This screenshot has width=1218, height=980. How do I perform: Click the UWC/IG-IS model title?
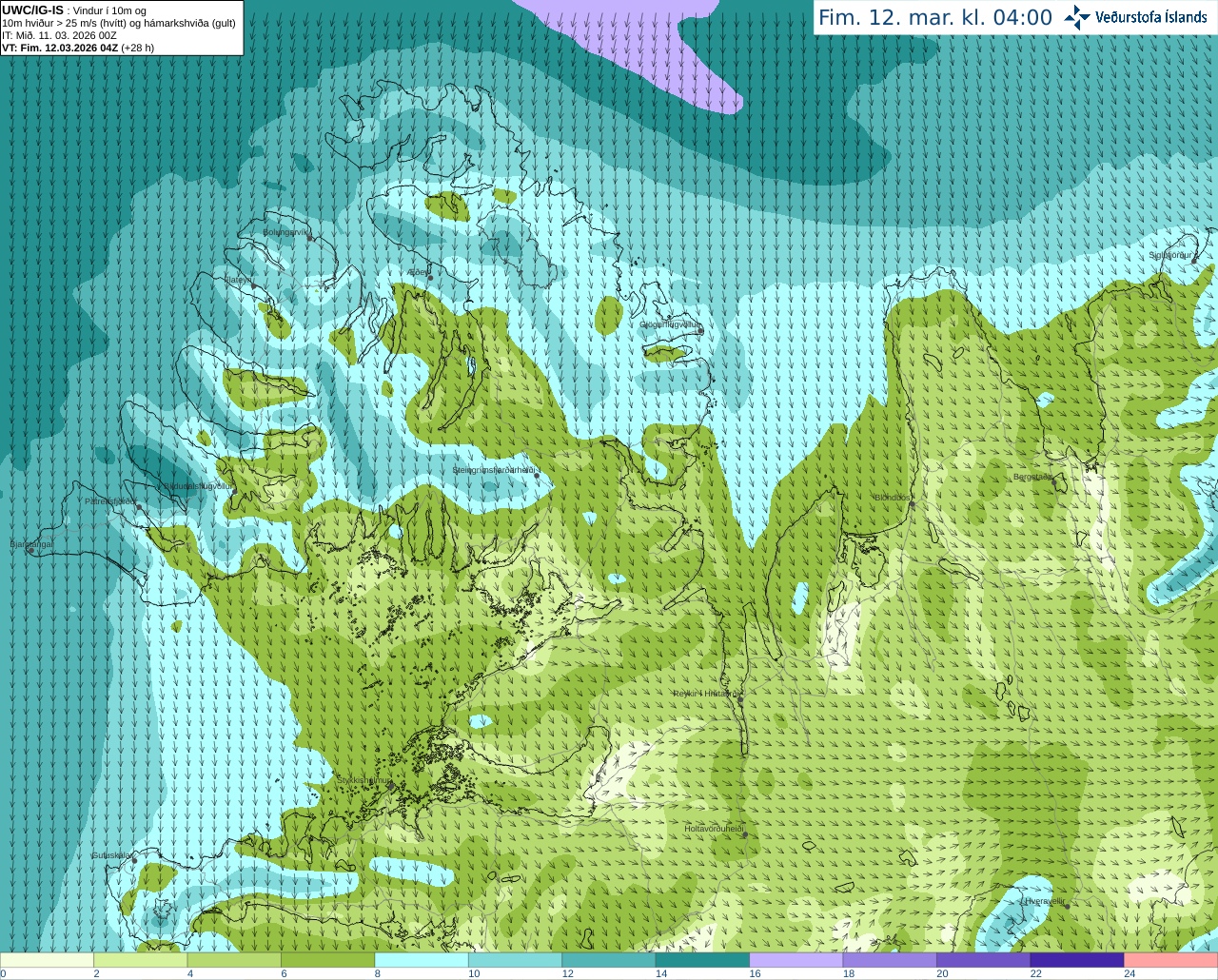[32, 10]
